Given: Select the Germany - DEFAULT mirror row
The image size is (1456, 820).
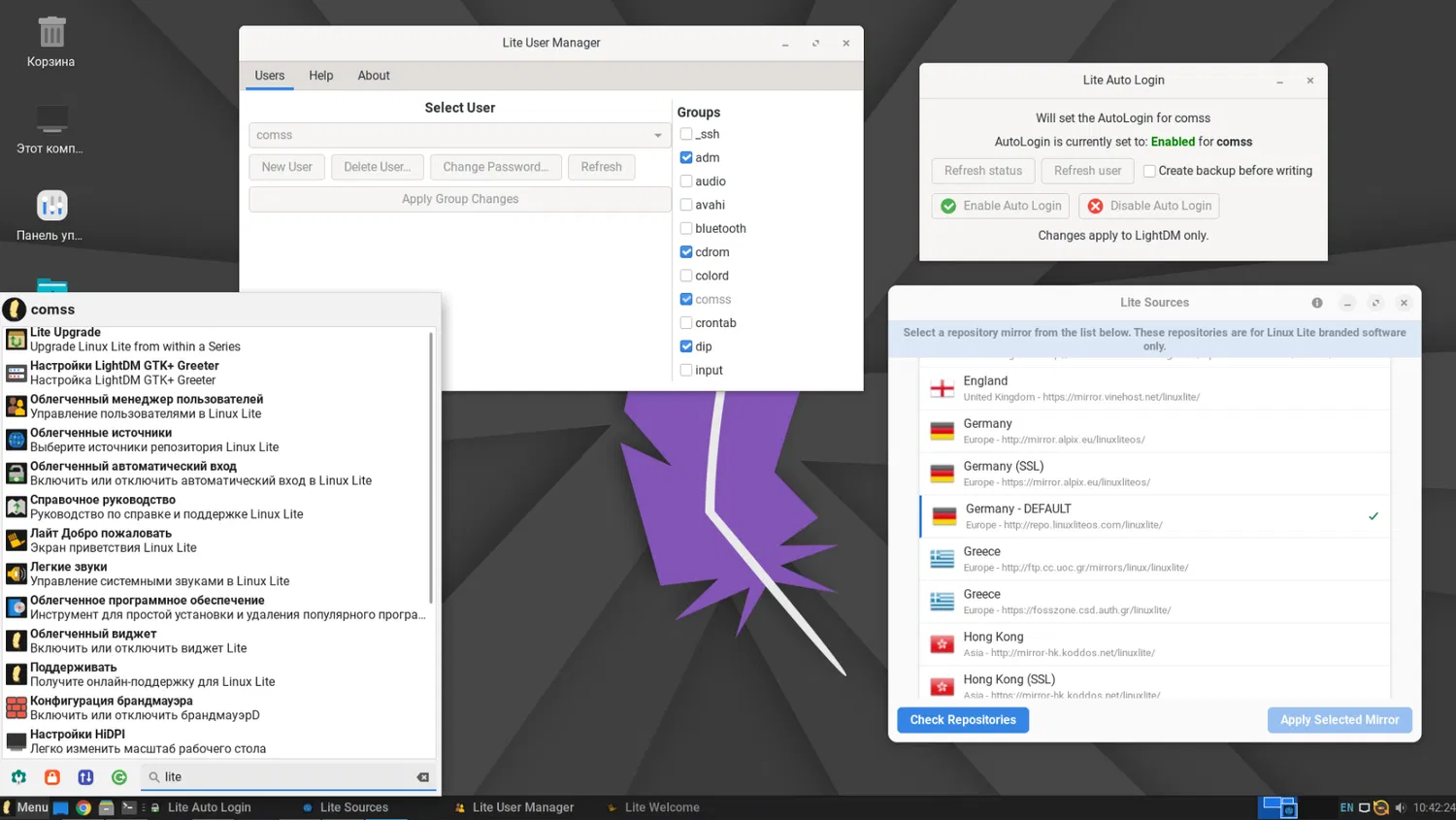Looking at the screenshot, I should tap(1155, 516).
